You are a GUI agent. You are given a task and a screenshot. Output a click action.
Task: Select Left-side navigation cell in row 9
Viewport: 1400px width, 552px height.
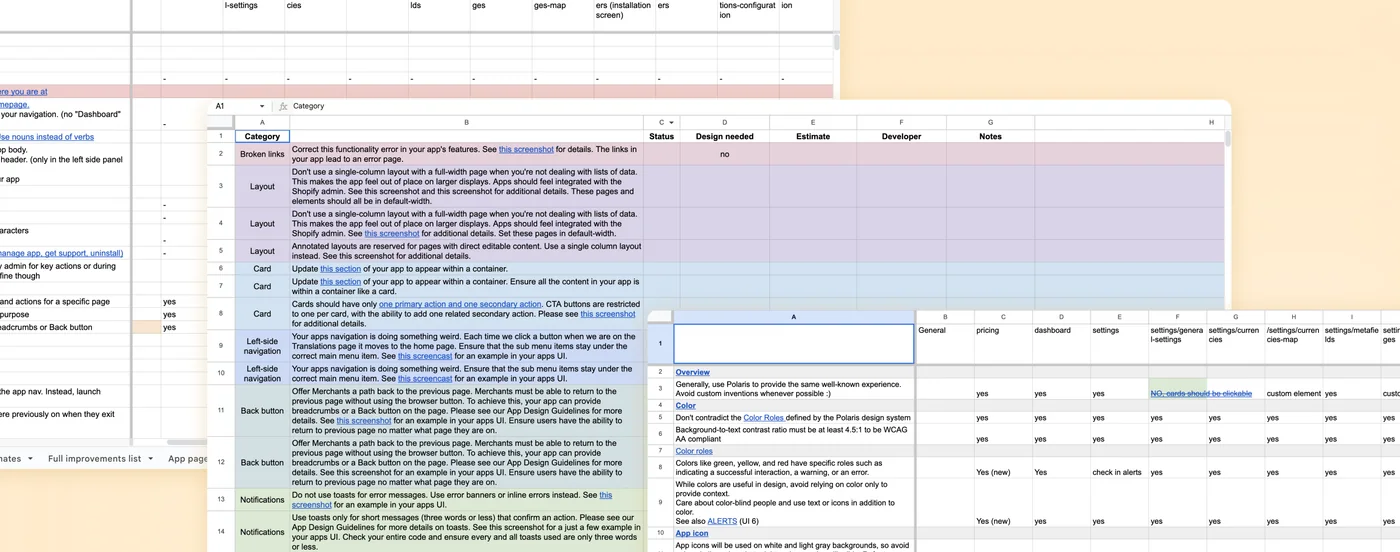[262, 346]
